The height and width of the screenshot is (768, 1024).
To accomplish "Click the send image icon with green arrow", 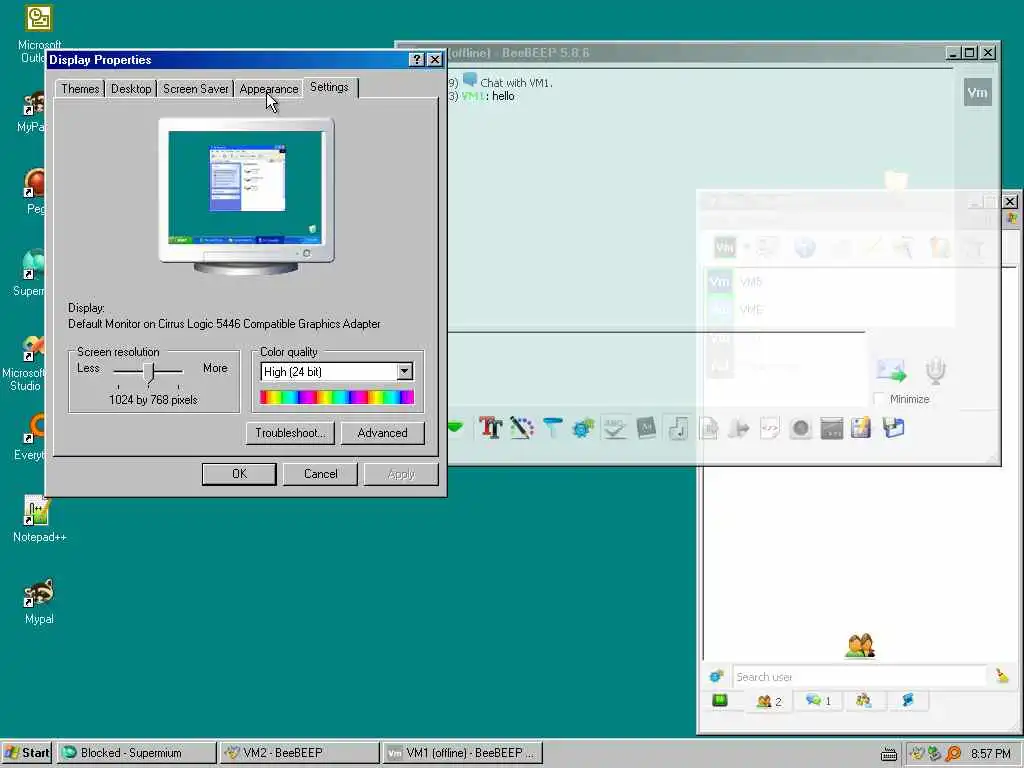I will tap(891, 370).
